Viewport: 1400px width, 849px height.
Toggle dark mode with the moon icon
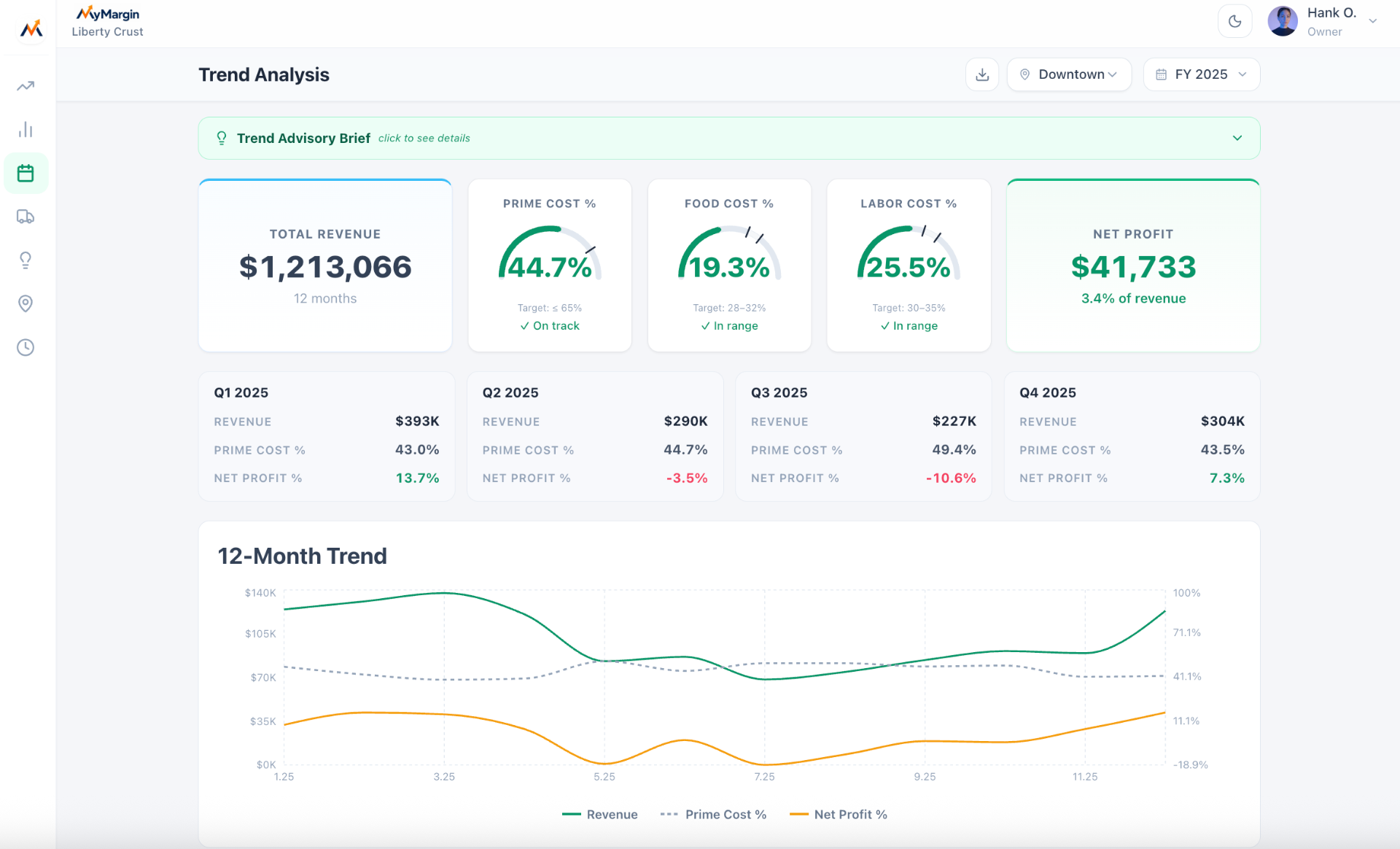click(1234, 21)
